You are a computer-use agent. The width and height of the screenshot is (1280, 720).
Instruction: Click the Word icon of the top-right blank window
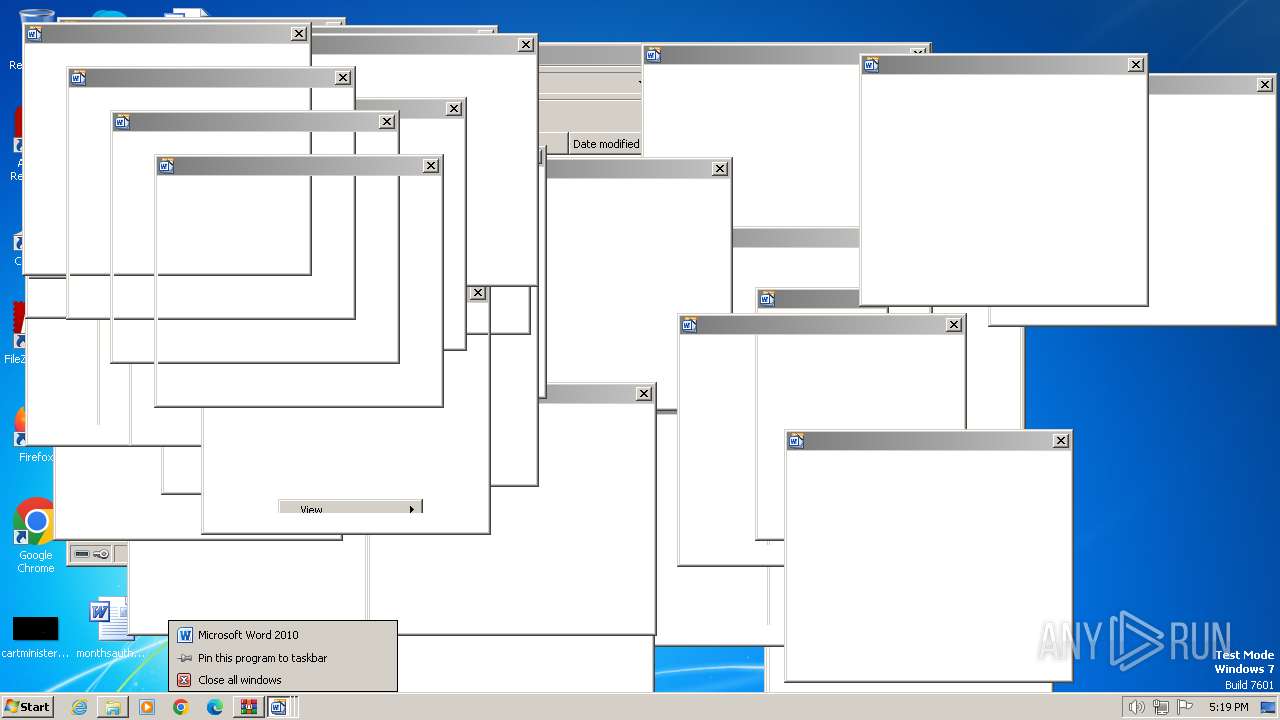pyautogui.click(x=871, y=65)
